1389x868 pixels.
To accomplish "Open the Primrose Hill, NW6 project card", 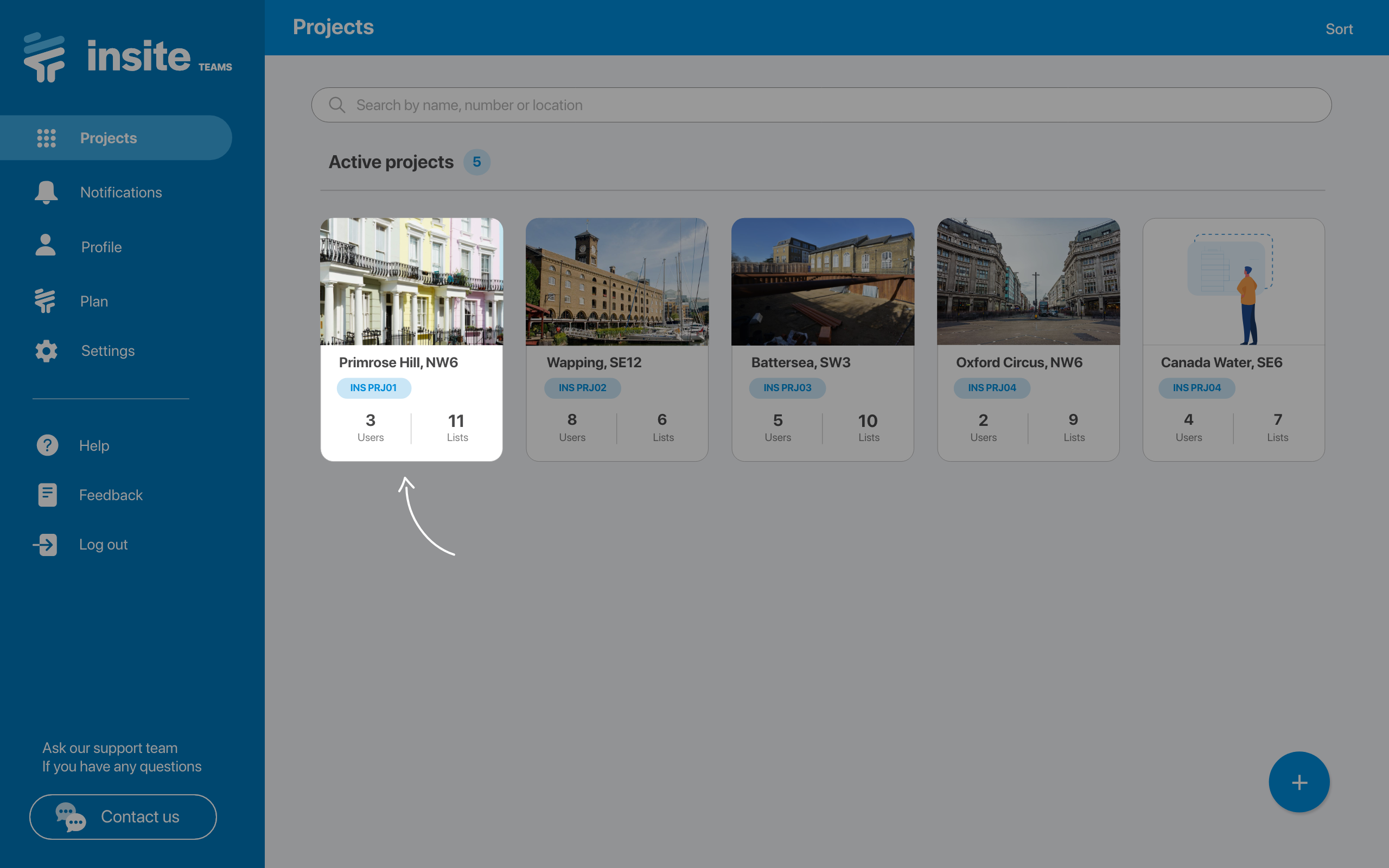I will point(411,339).
